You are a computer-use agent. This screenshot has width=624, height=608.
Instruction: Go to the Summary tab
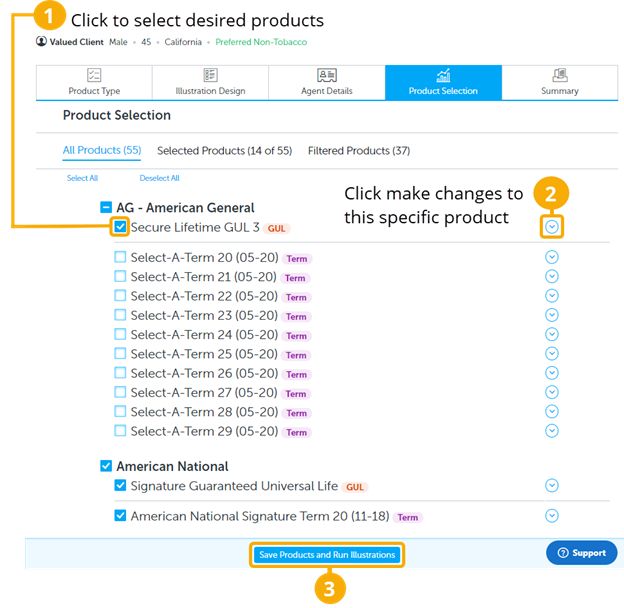560,82
